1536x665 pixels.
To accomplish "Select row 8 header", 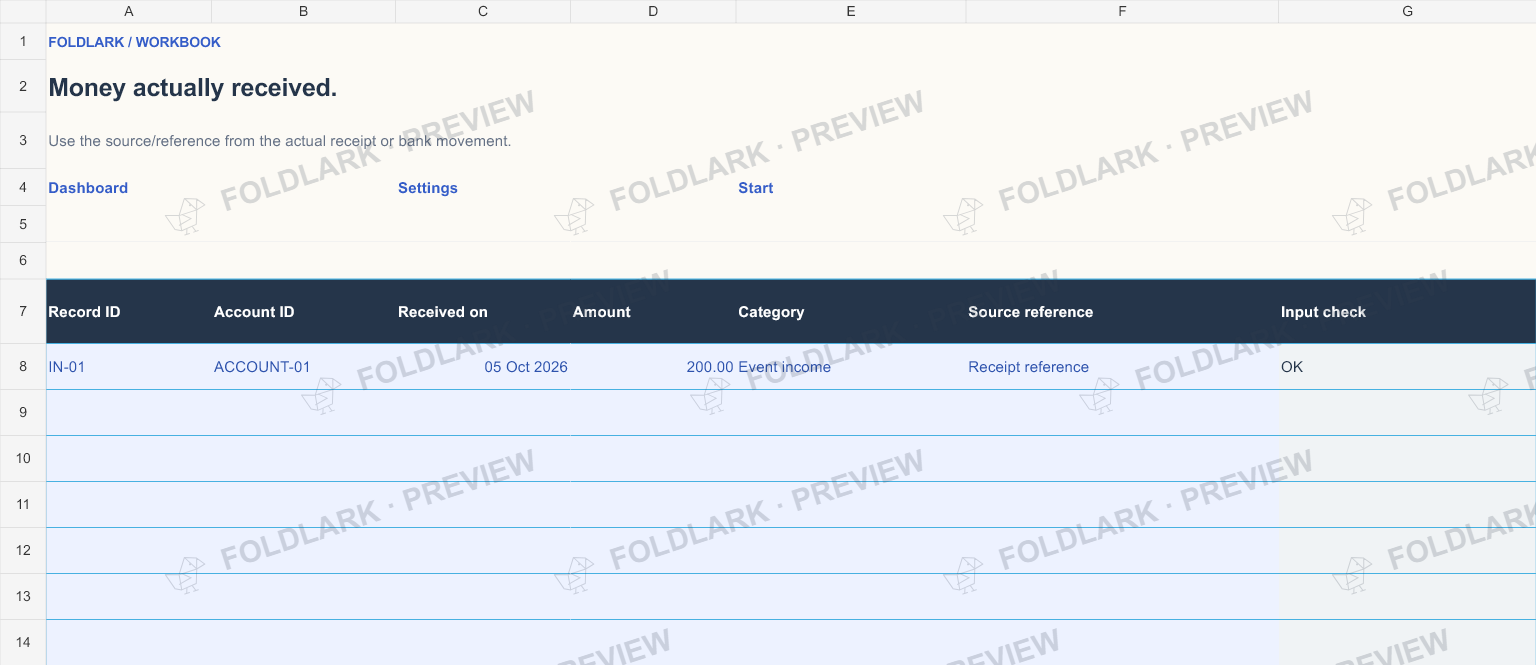I will [x=23, y=367].
